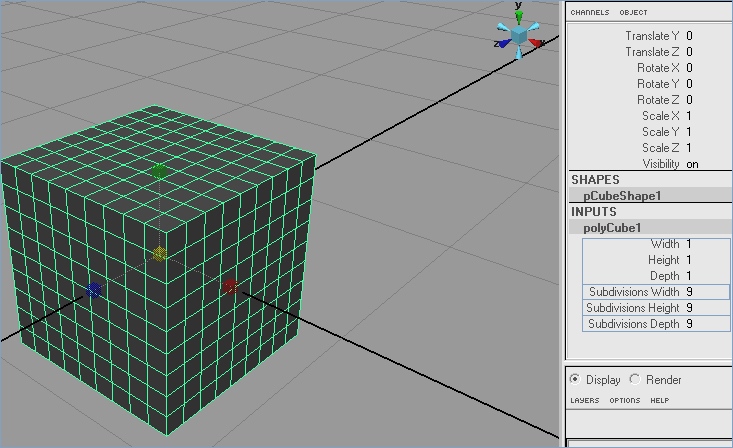Click the yellow center move manipulator

pyautogui.click(x=160, y=254)
